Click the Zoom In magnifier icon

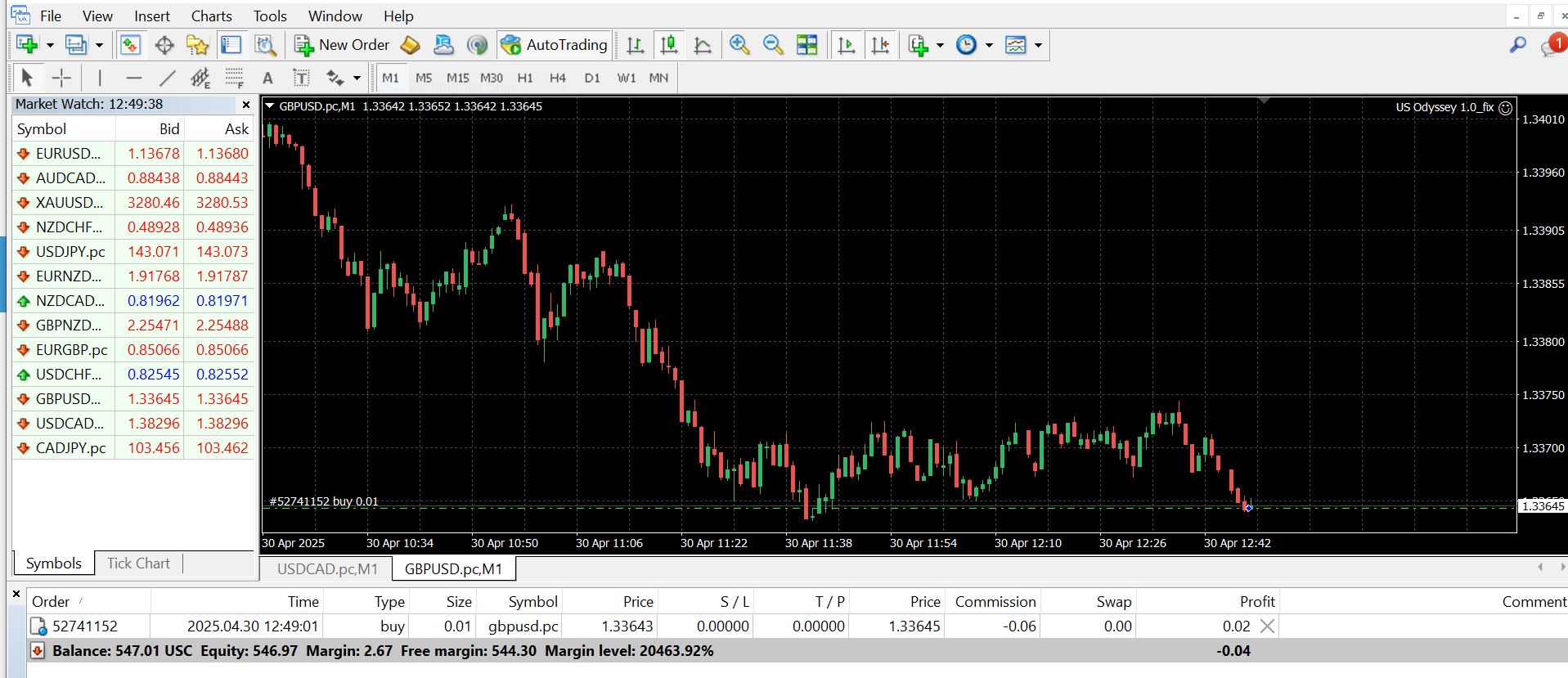[x=739, y=45]
